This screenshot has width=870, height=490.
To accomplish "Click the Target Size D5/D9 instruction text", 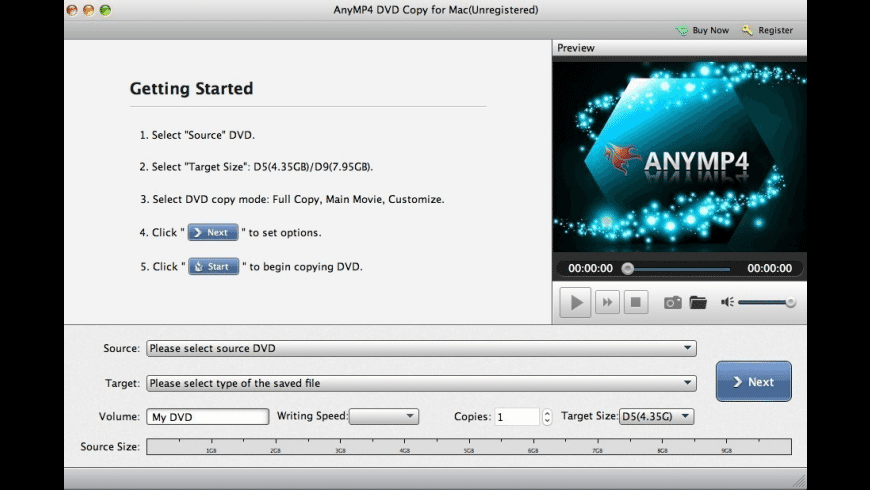I will pyautogui.click(x=256, y=166).
